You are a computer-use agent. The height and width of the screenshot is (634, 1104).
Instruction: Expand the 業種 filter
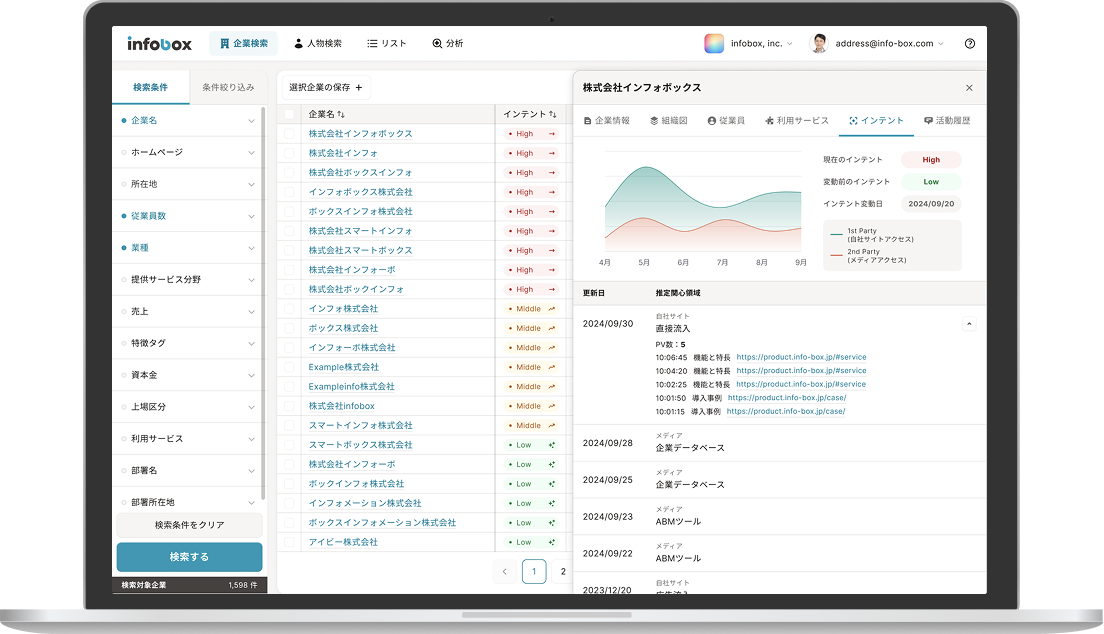(x=251, y=248)
